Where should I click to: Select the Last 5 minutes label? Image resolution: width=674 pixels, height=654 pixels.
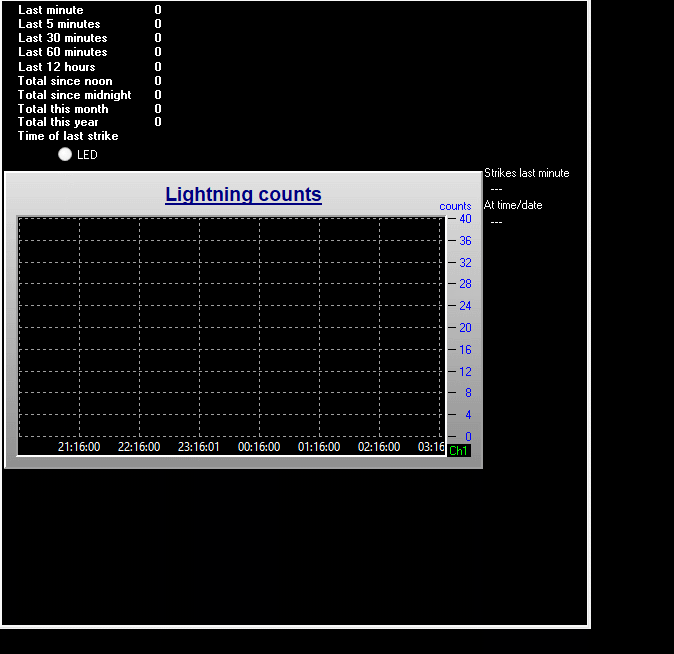59,24
